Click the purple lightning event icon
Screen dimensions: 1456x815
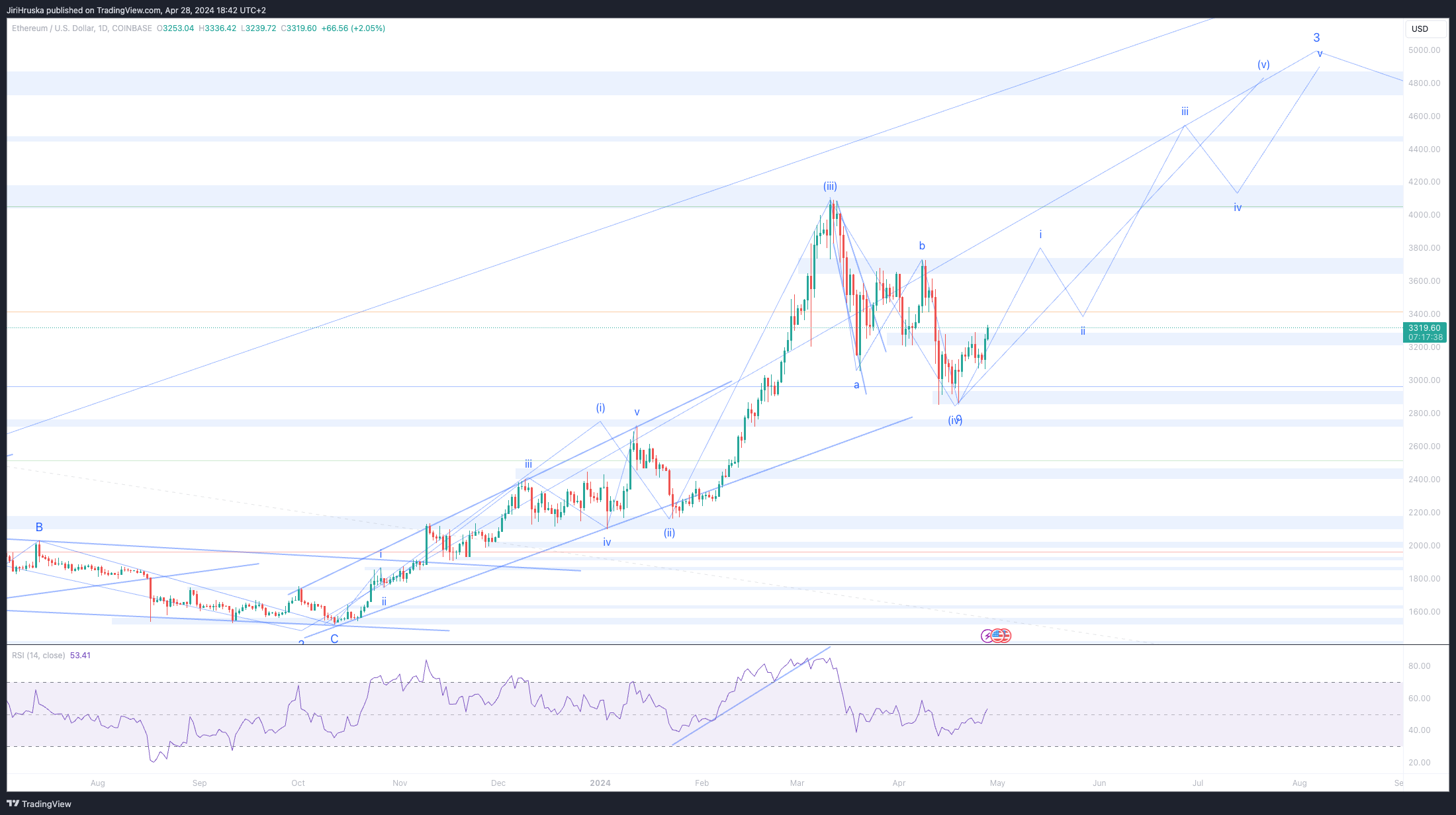(987, 636)
